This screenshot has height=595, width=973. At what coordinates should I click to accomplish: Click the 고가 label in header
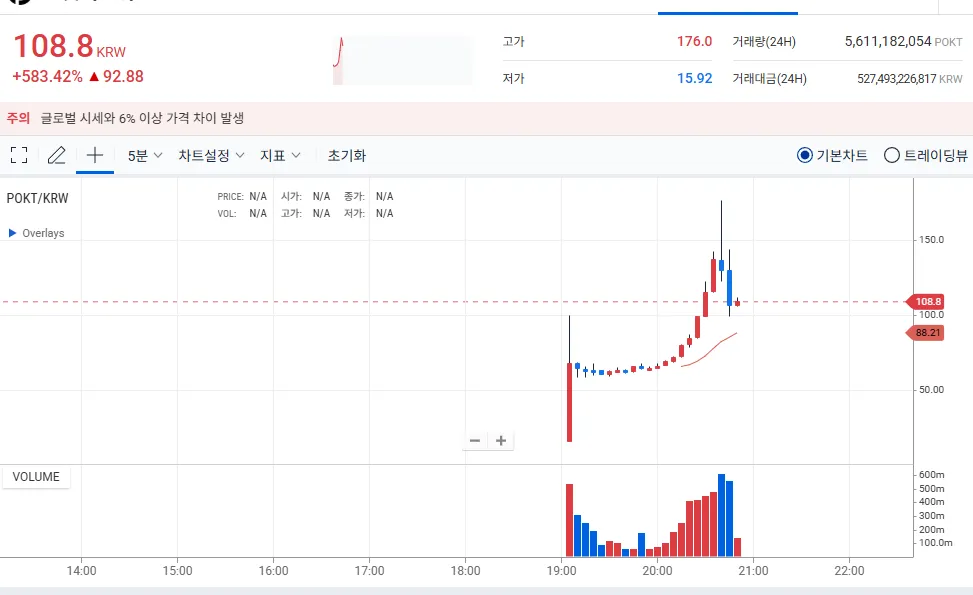click(x=513, y=42)
